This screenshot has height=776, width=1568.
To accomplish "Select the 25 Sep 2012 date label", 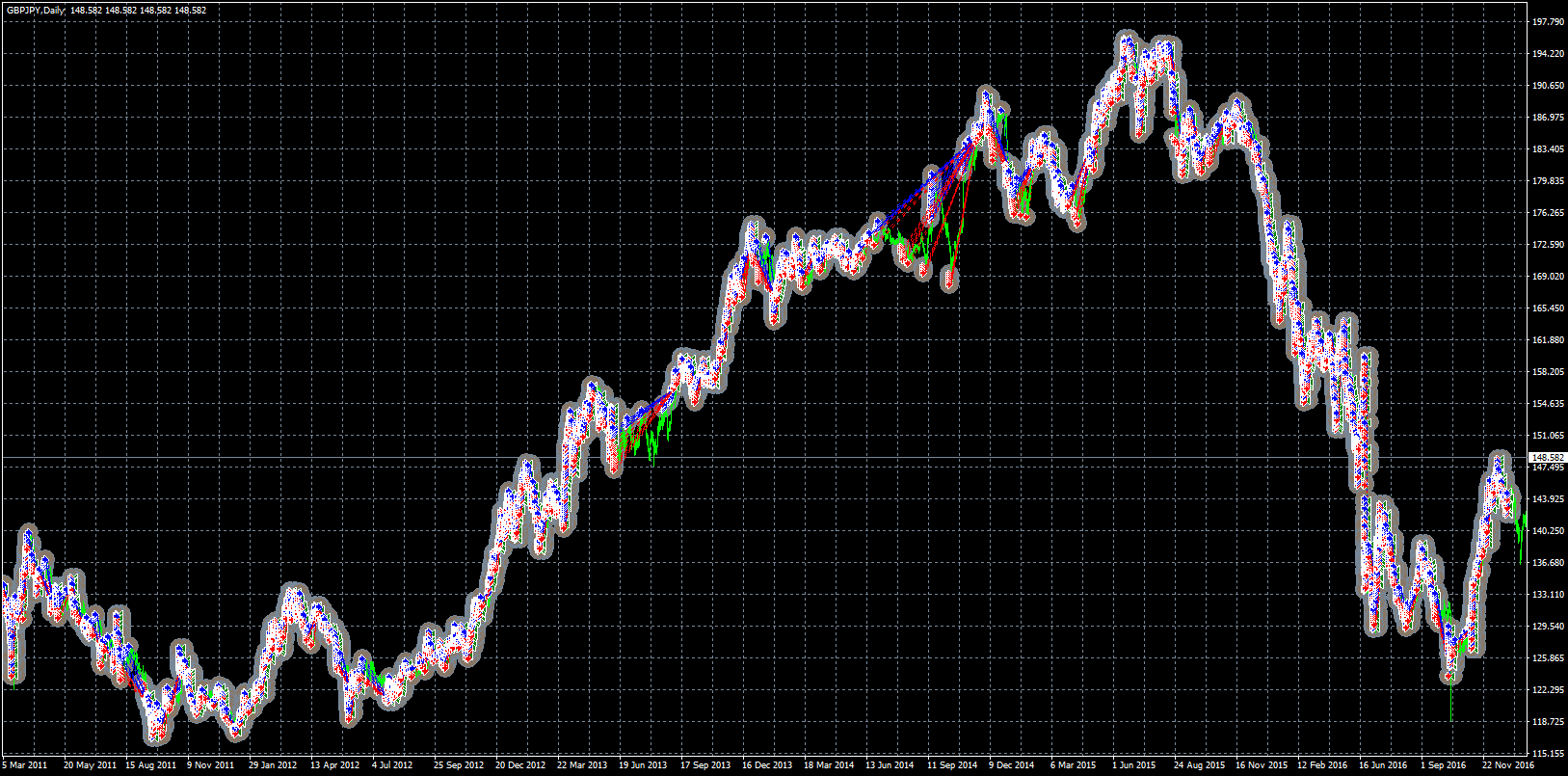I will coord(459,765).
